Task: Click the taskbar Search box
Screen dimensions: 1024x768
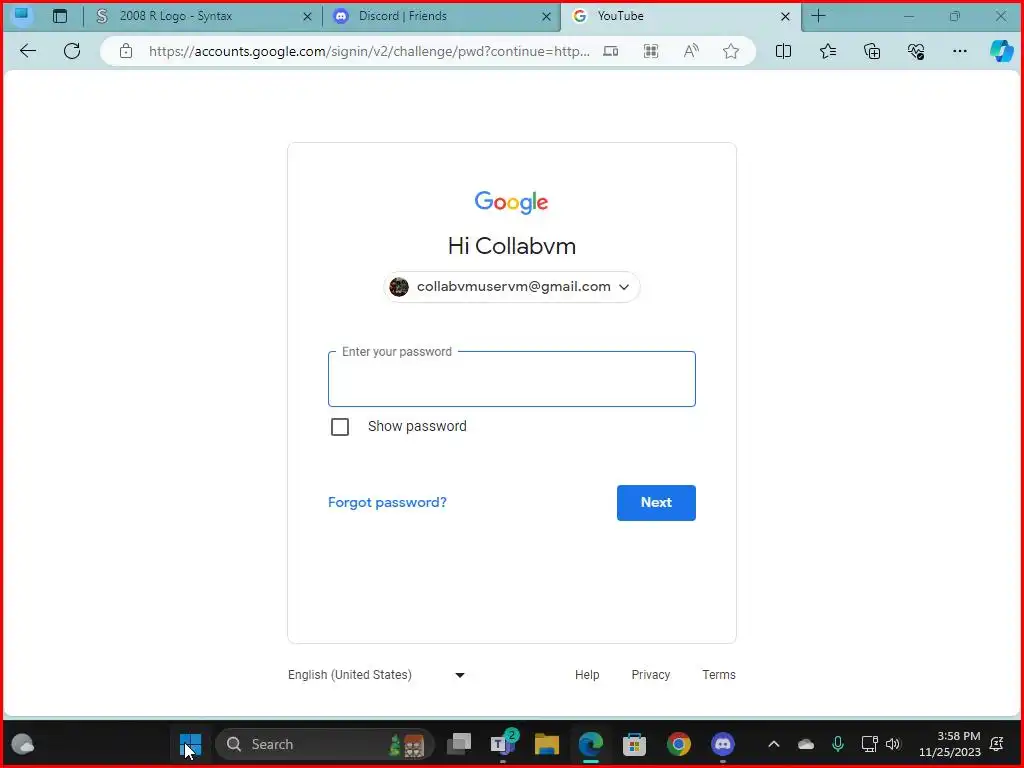Action: point(325,744)
